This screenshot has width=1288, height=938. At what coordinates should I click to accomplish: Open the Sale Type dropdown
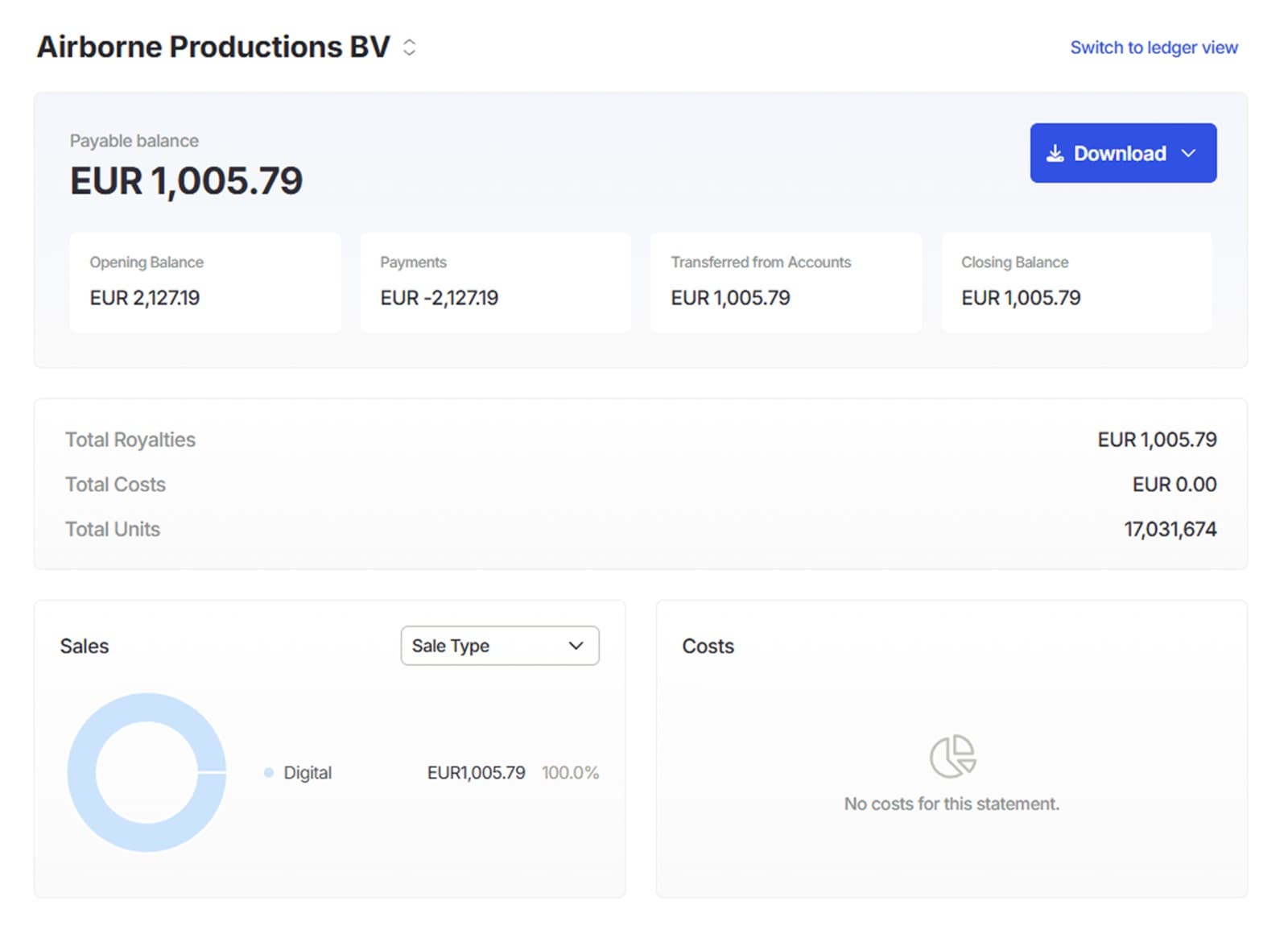[x=500, y=646]
